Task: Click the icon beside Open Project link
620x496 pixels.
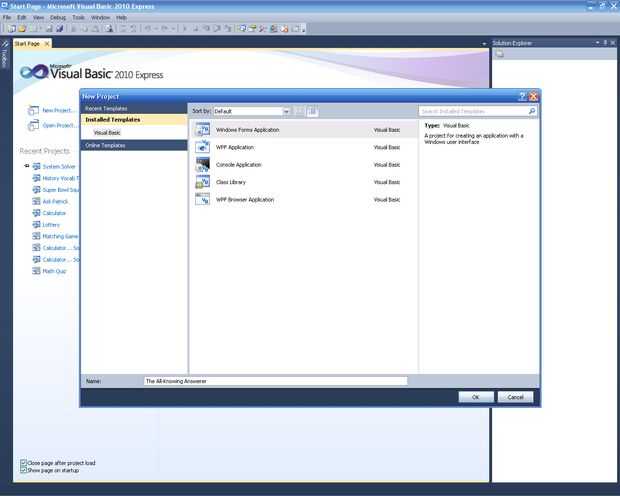Action: pyautogui.click(x=33, y=125)
